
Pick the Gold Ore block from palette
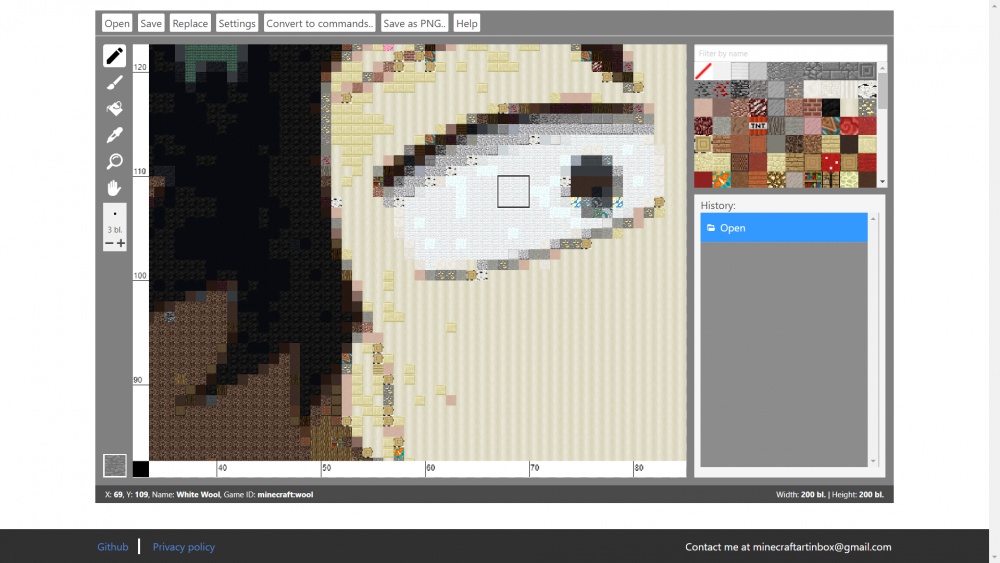point(867,107)
